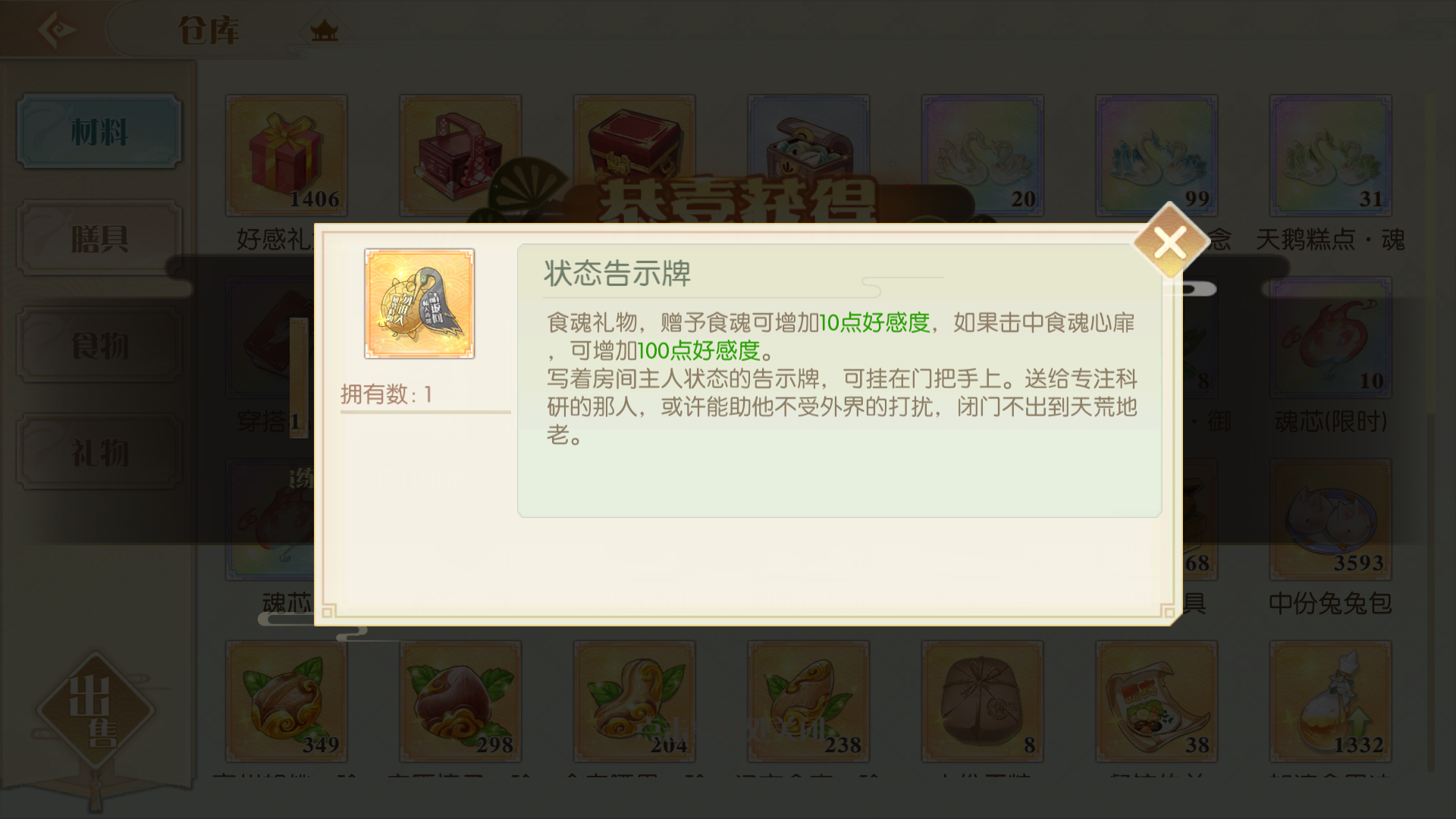This screenshot has height=819, width=1456.
Task: Switch to the 膳具 tab
Action: pyautogui.click(x=99, y=238)
